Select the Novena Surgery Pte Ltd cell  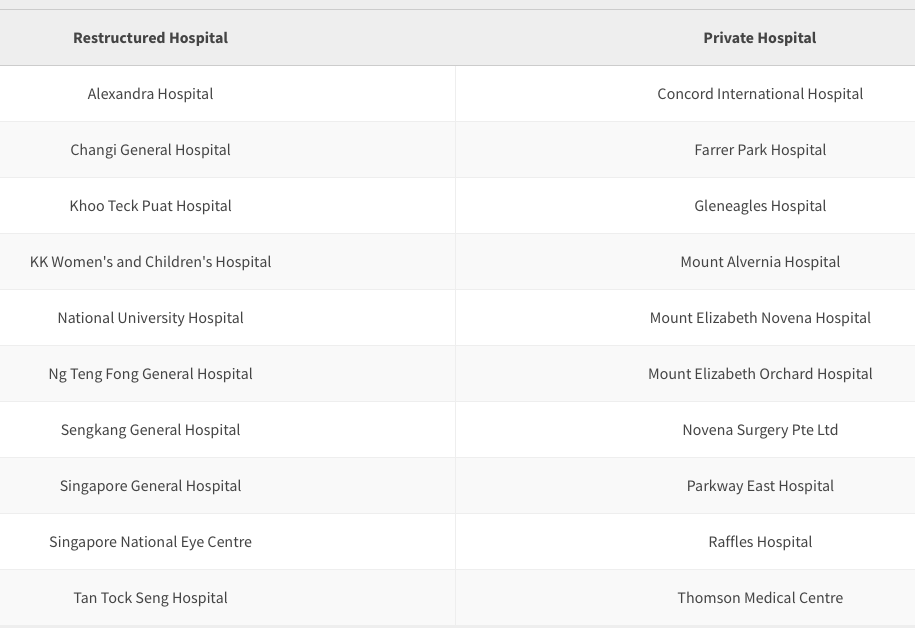(760, 430)
